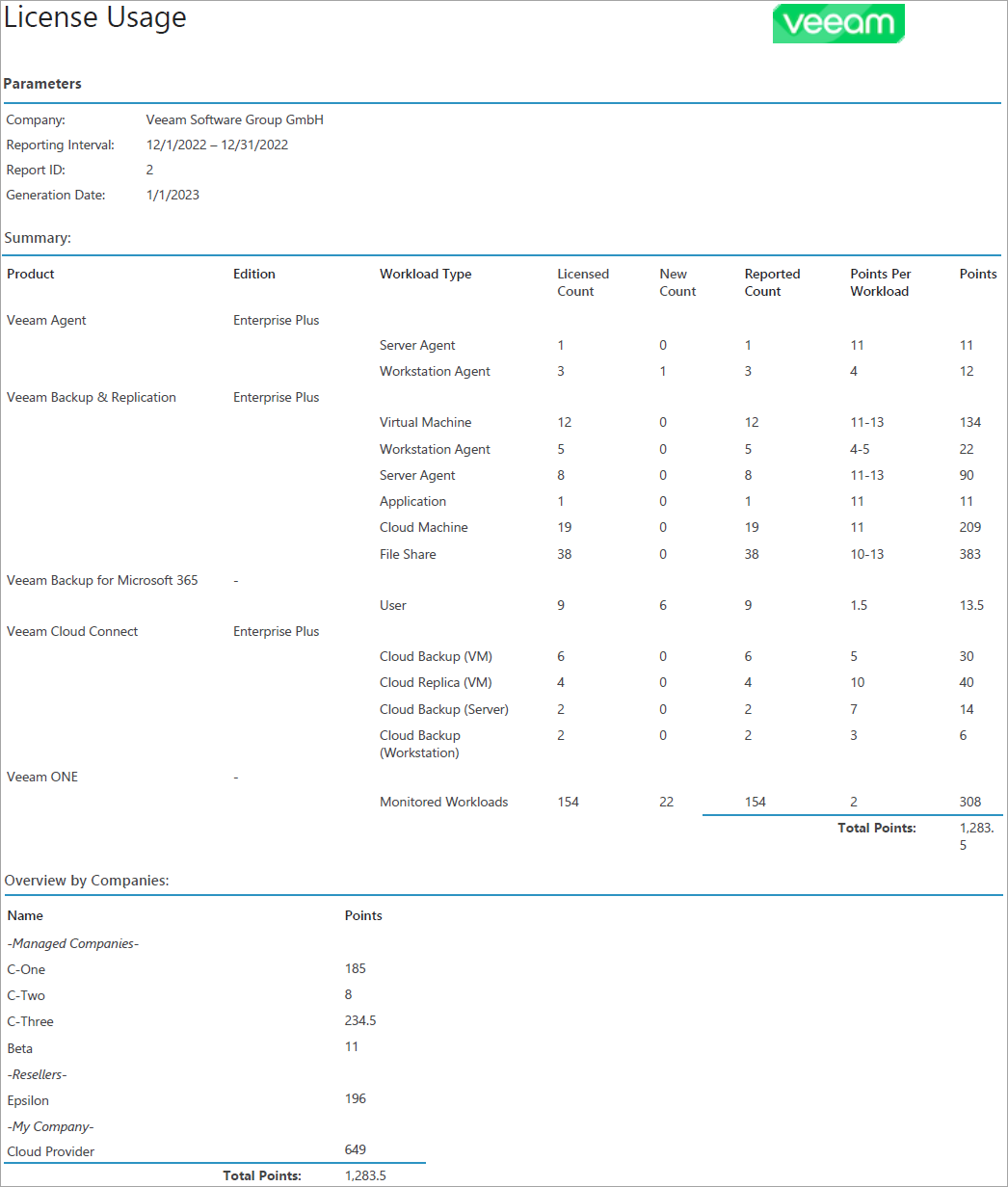Click the New Count column header

677,282
